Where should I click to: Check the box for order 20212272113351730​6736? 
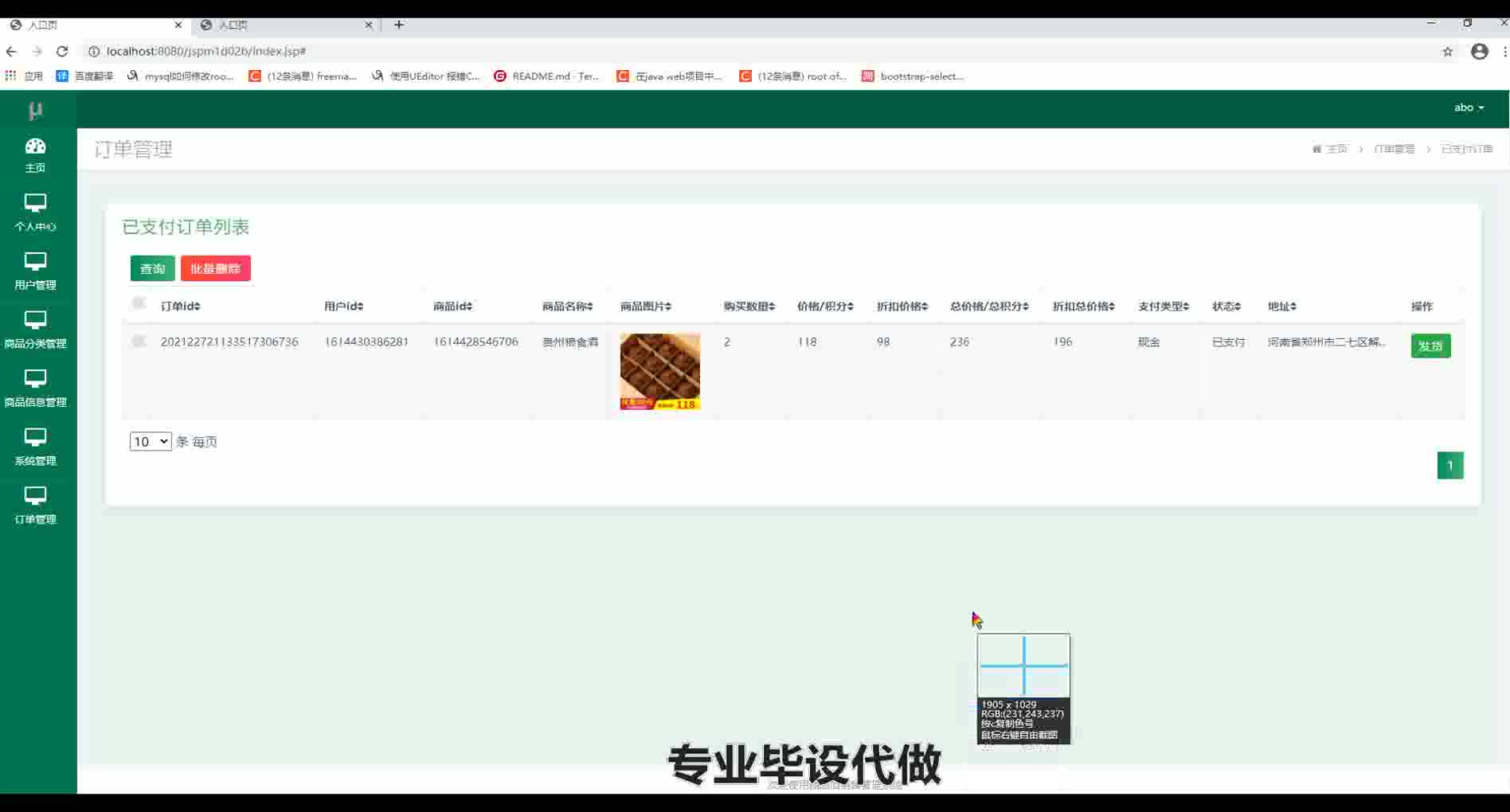point(139,342)
